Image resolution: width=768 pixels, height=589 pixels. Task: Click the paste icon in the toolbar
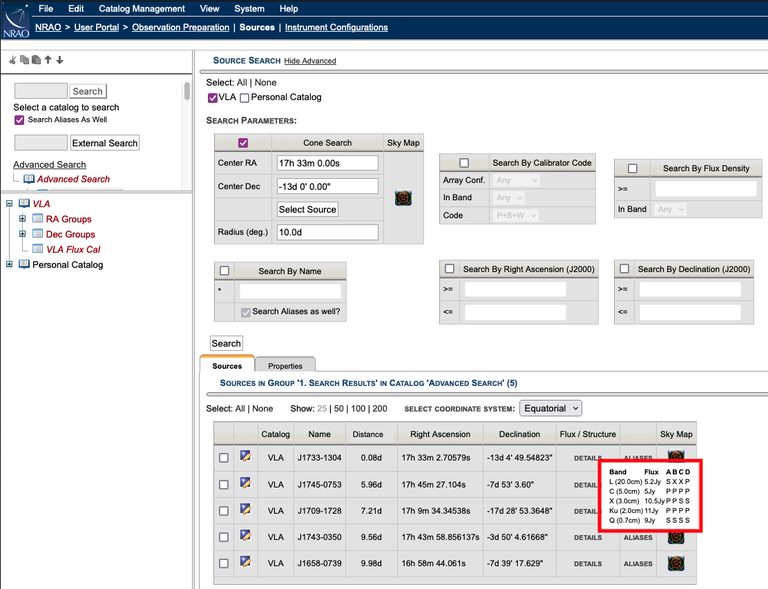(x=35, y=60)
